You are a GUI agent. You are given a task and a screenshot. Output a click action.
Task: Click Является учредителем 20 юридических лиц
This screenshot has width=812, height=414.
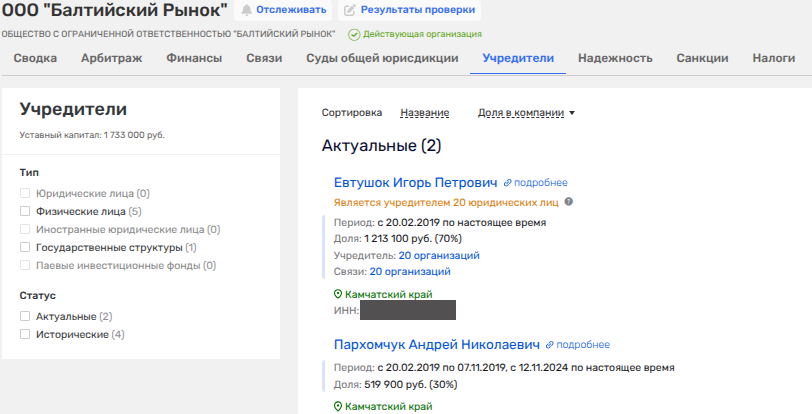(446, 203)
